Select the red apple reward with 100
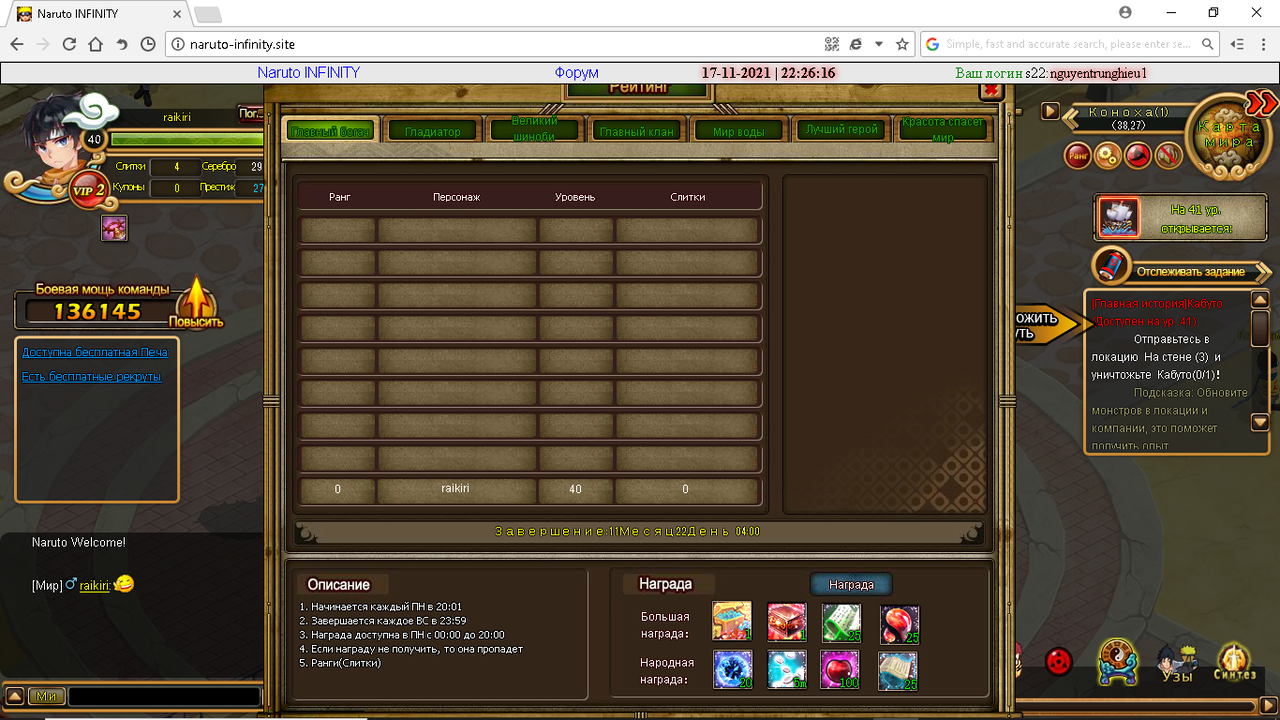Image resolution: width=1280 pixels, height=720 pixels. (841, 669)
